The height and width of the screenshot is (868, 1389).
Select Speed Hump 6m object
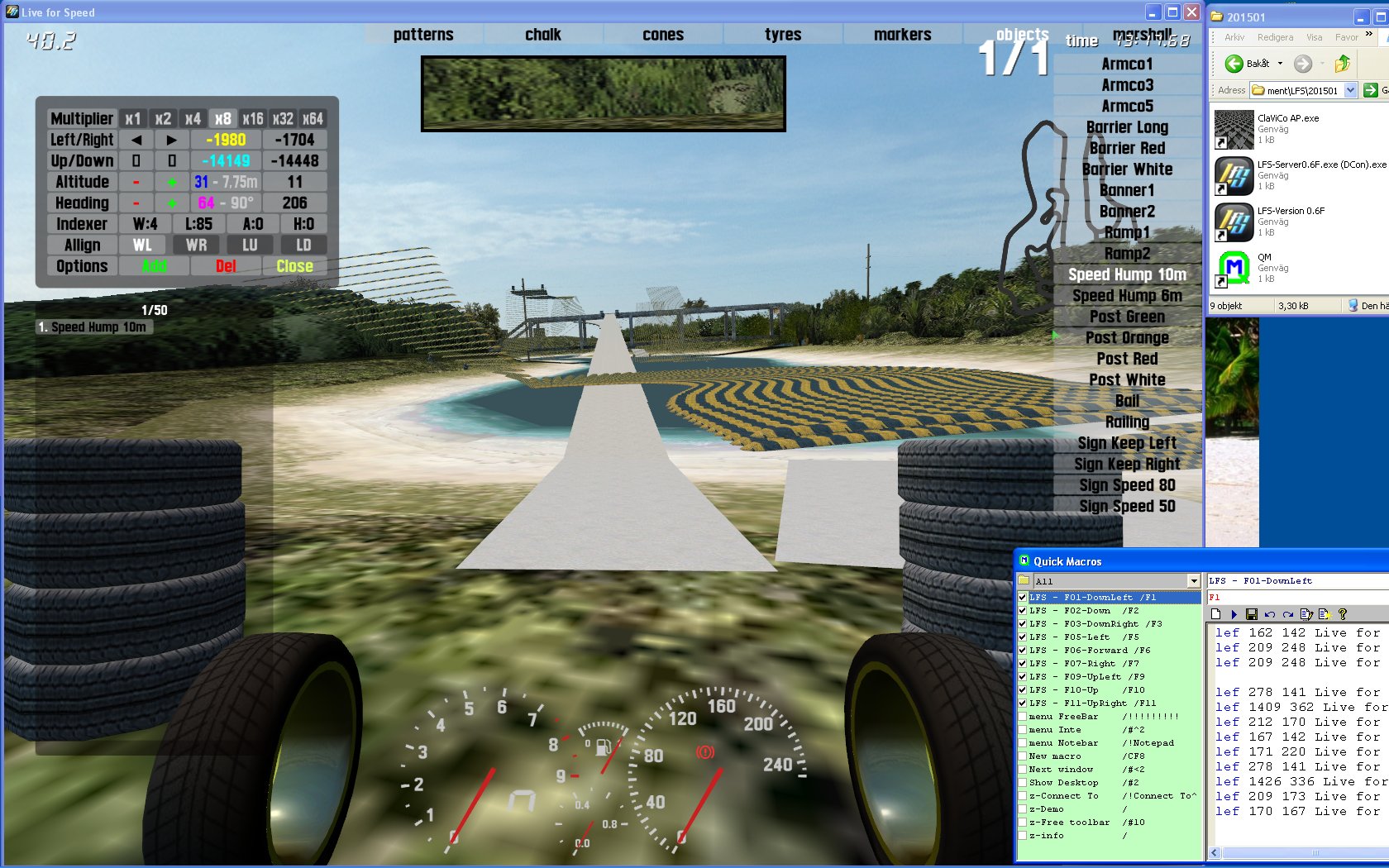coord(1127,295)
